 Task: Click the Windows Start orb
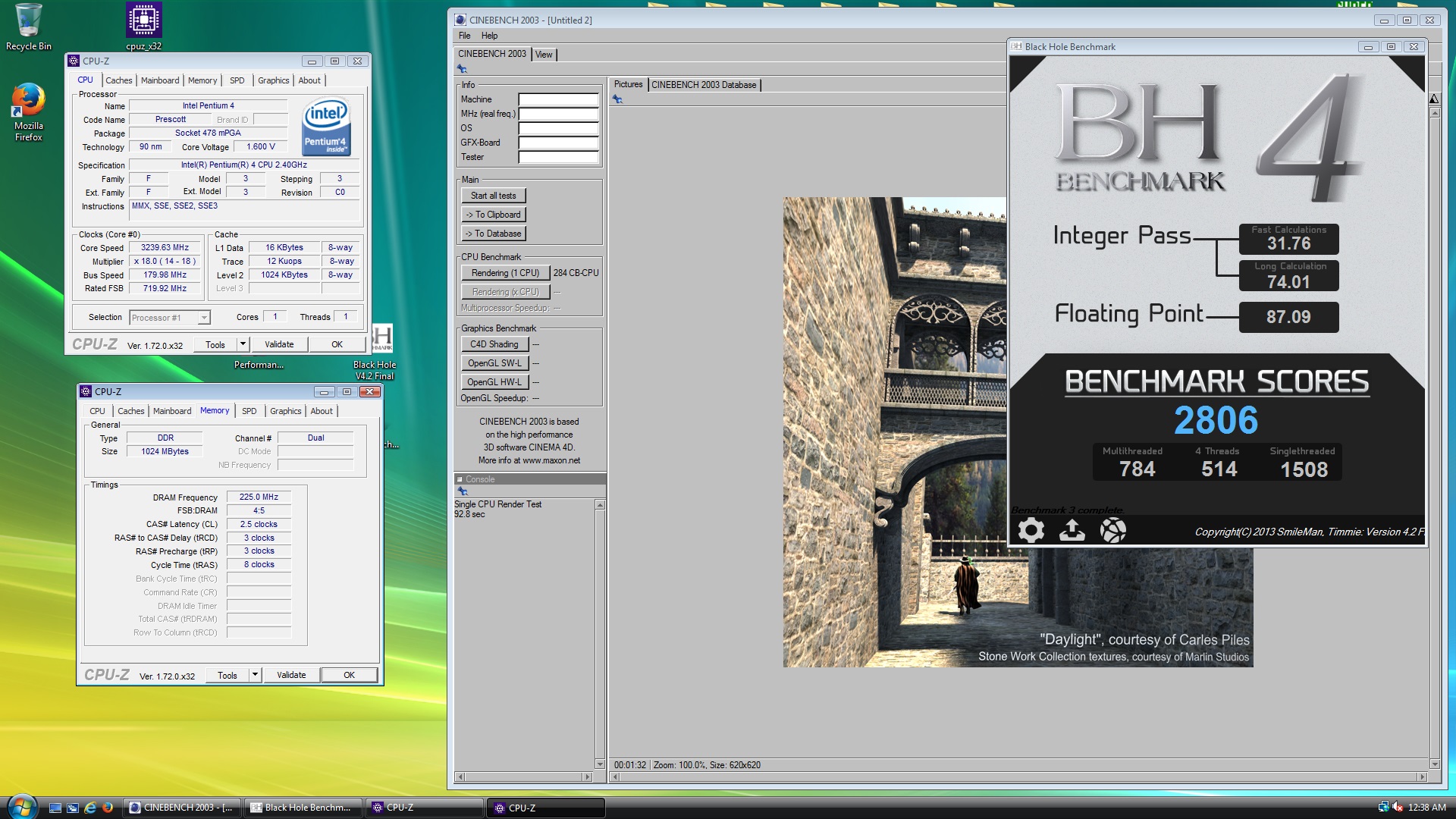click(x=21, y=806)
